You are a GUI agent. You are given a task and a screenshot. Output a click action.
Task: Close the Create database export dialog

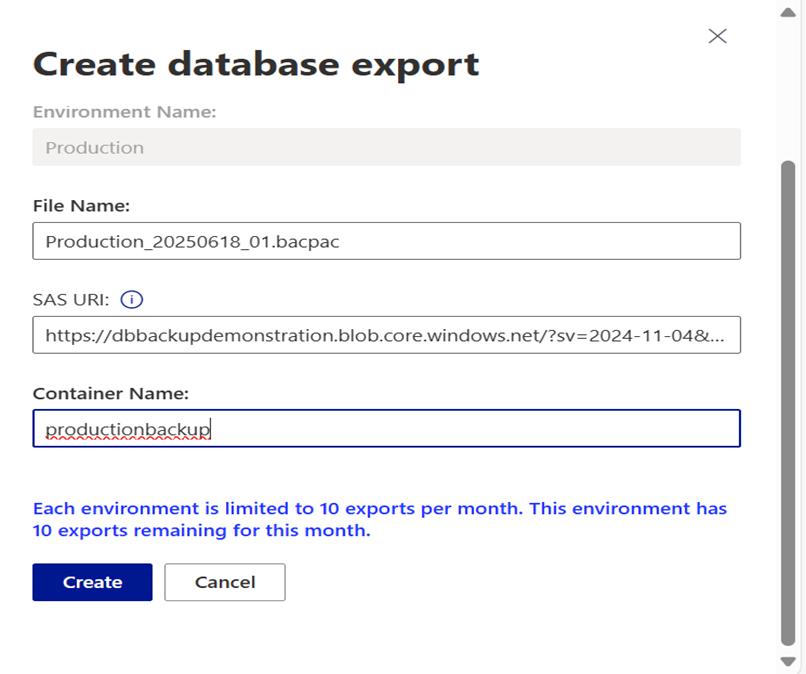click(x=717, y=36)
